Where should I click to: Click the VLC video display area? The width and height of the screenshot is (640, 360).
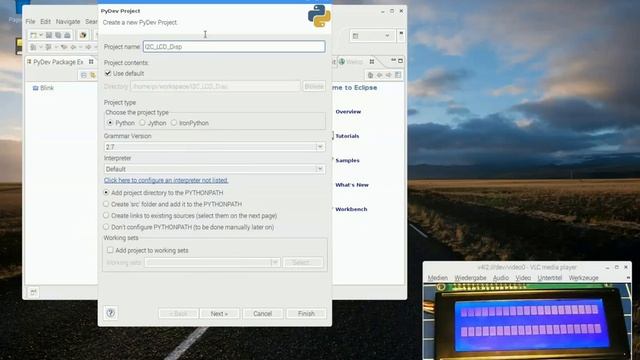527,322
